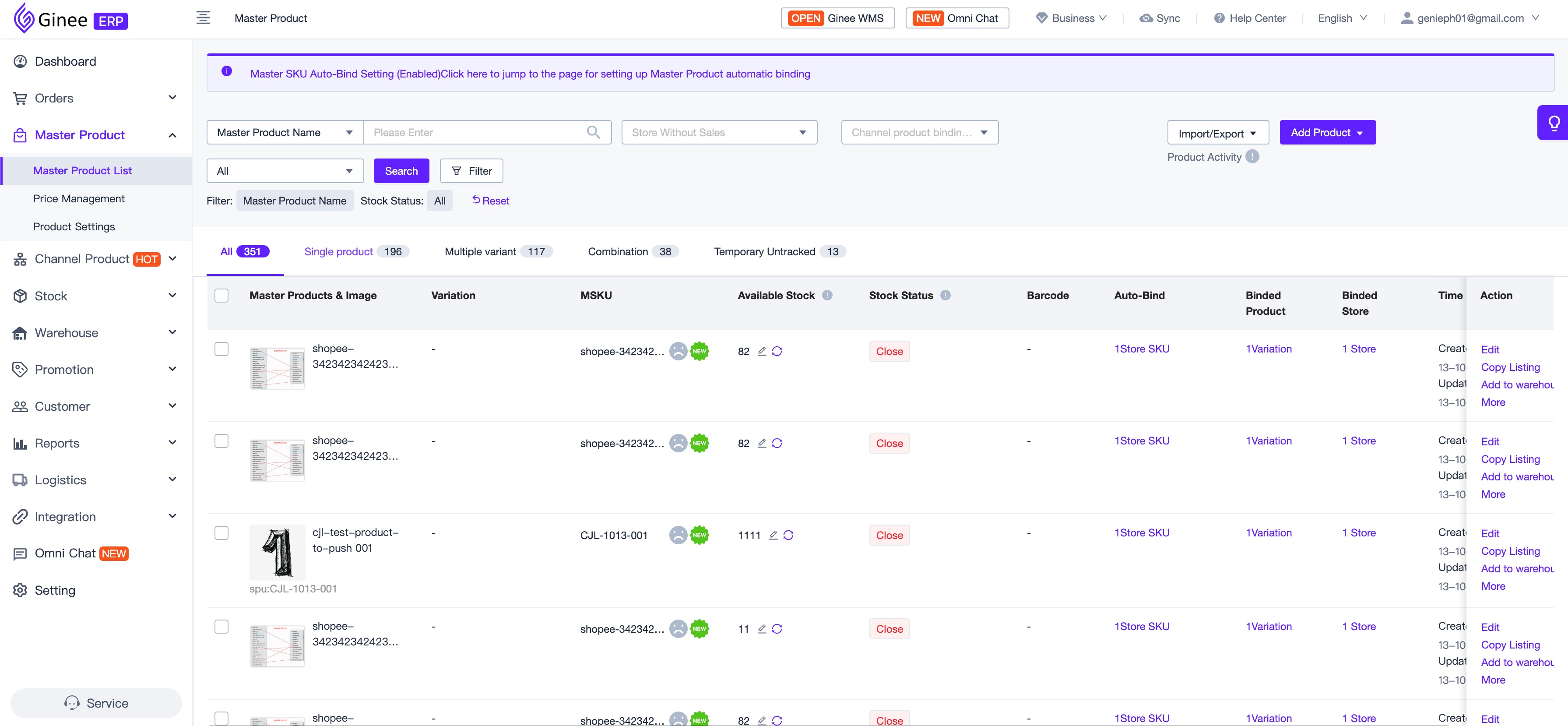Click refresh icon in row with stock 11
The height and width of the screenshot is (726, 1568).
coord(777,629)
